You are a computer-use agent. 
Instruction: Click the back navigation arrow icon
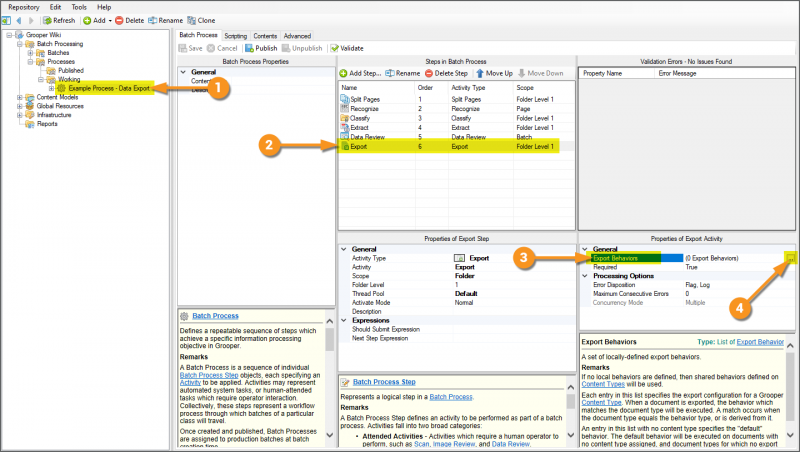[19, 20]
